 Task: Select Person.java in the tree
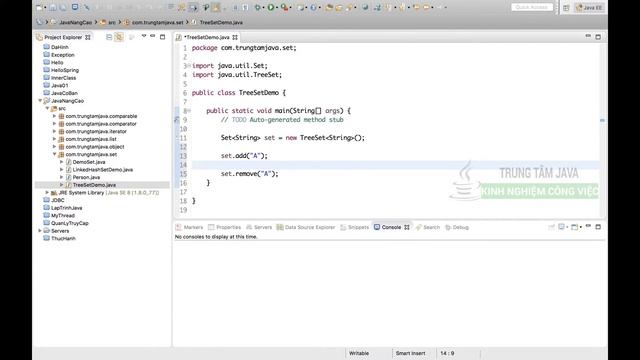click(86, 177)
